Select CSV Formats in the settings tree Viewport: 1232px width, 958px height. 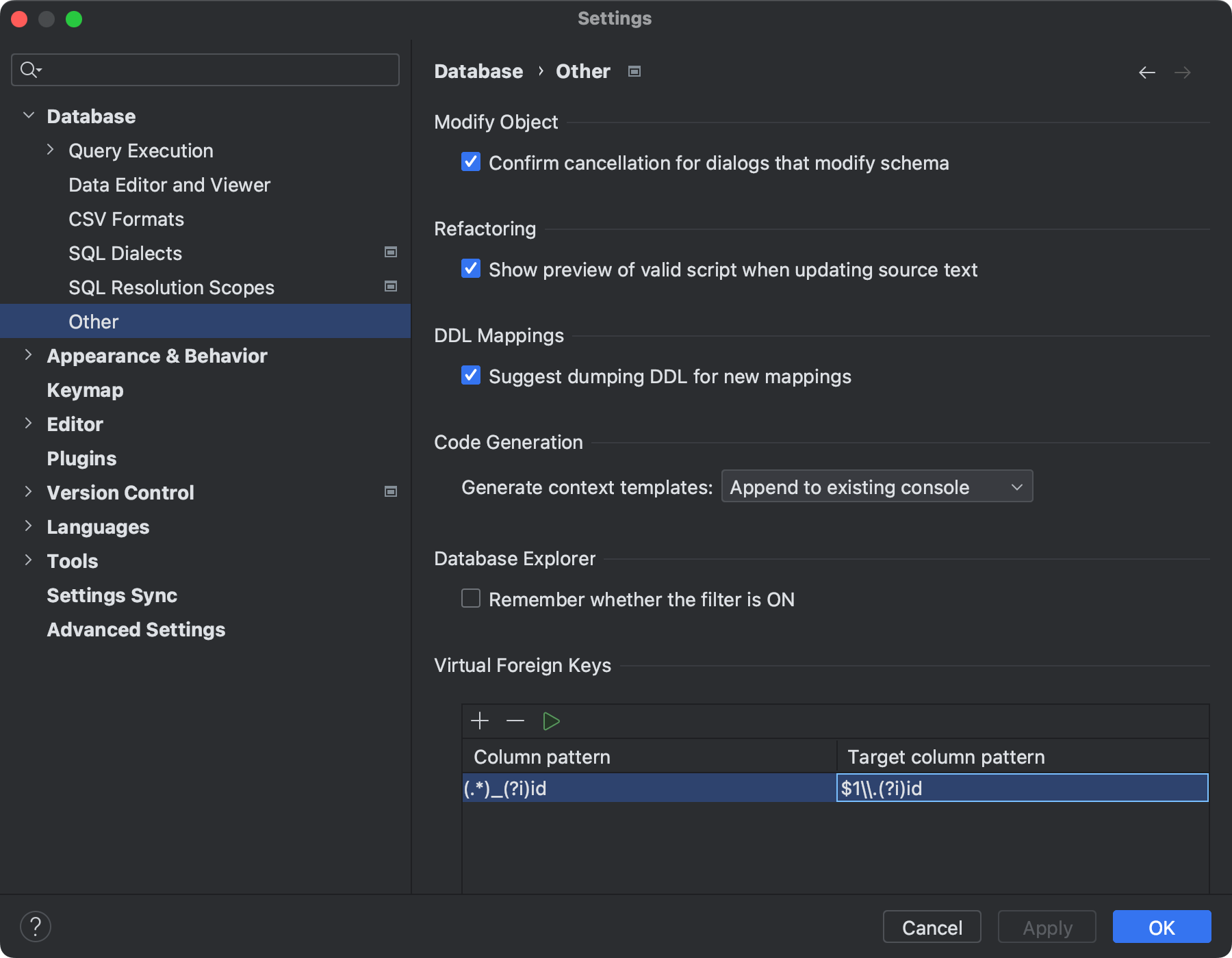[126, 219]
